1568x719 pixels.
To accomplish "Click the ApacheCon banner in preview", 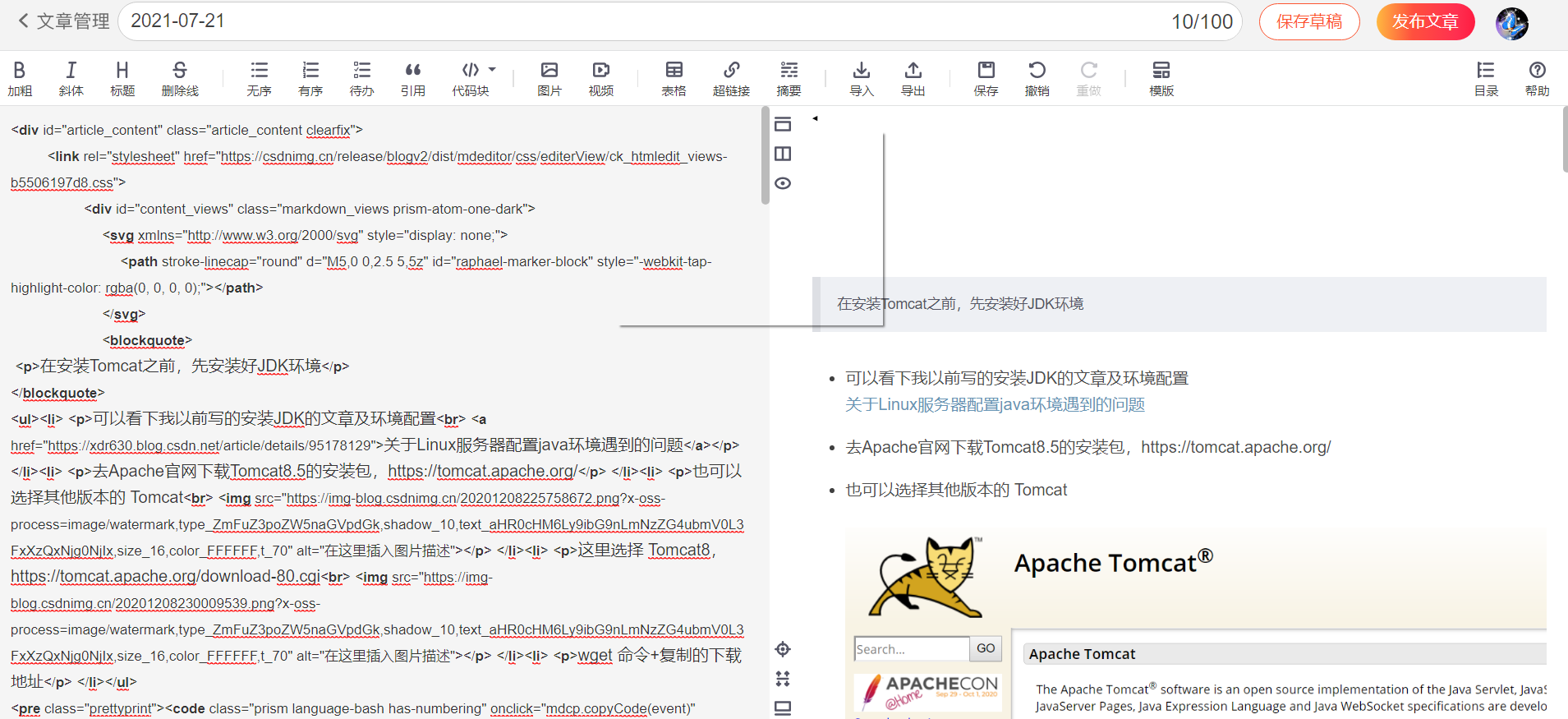I will 927,692.
